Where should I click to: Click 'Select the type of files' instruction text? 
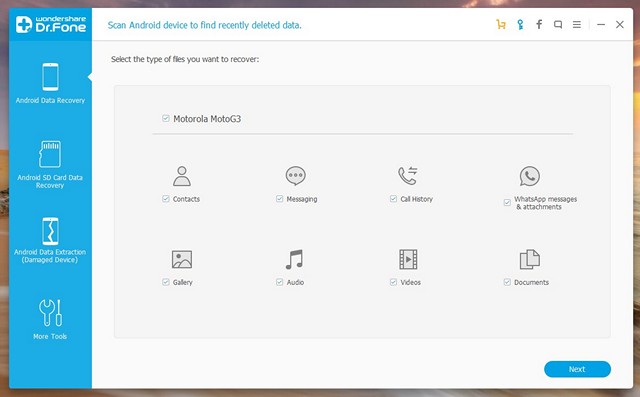tap(185, 59)
